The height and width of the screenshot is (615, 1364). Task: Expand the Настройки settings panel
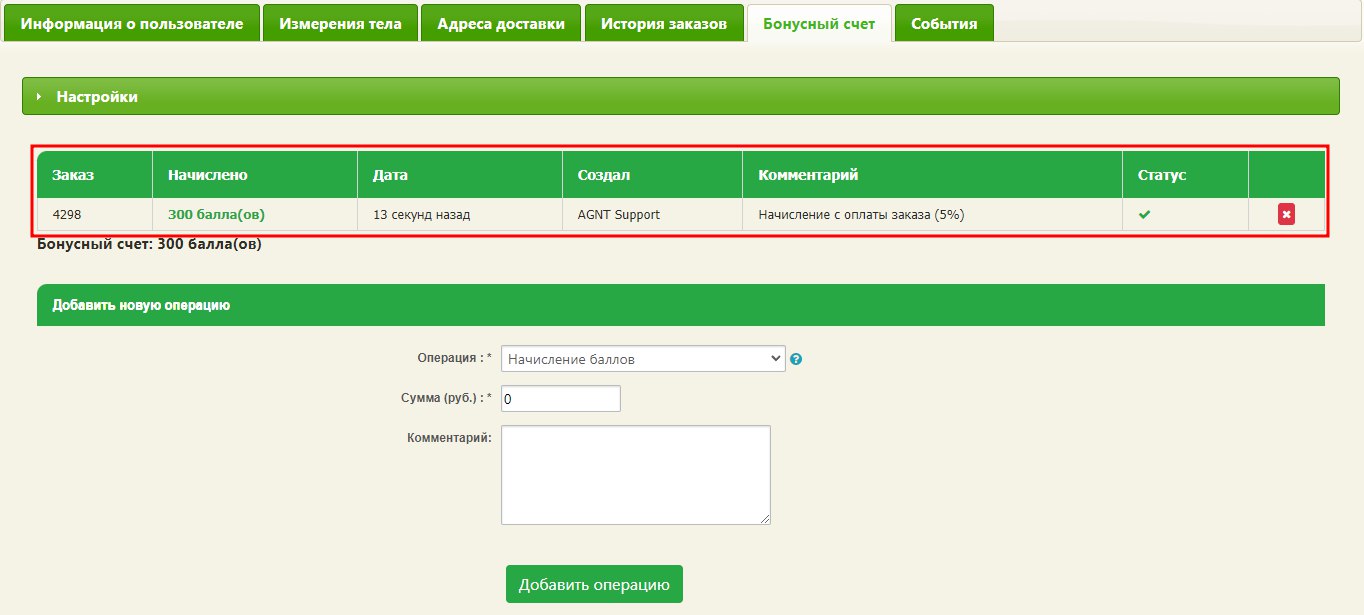[97, 97]
